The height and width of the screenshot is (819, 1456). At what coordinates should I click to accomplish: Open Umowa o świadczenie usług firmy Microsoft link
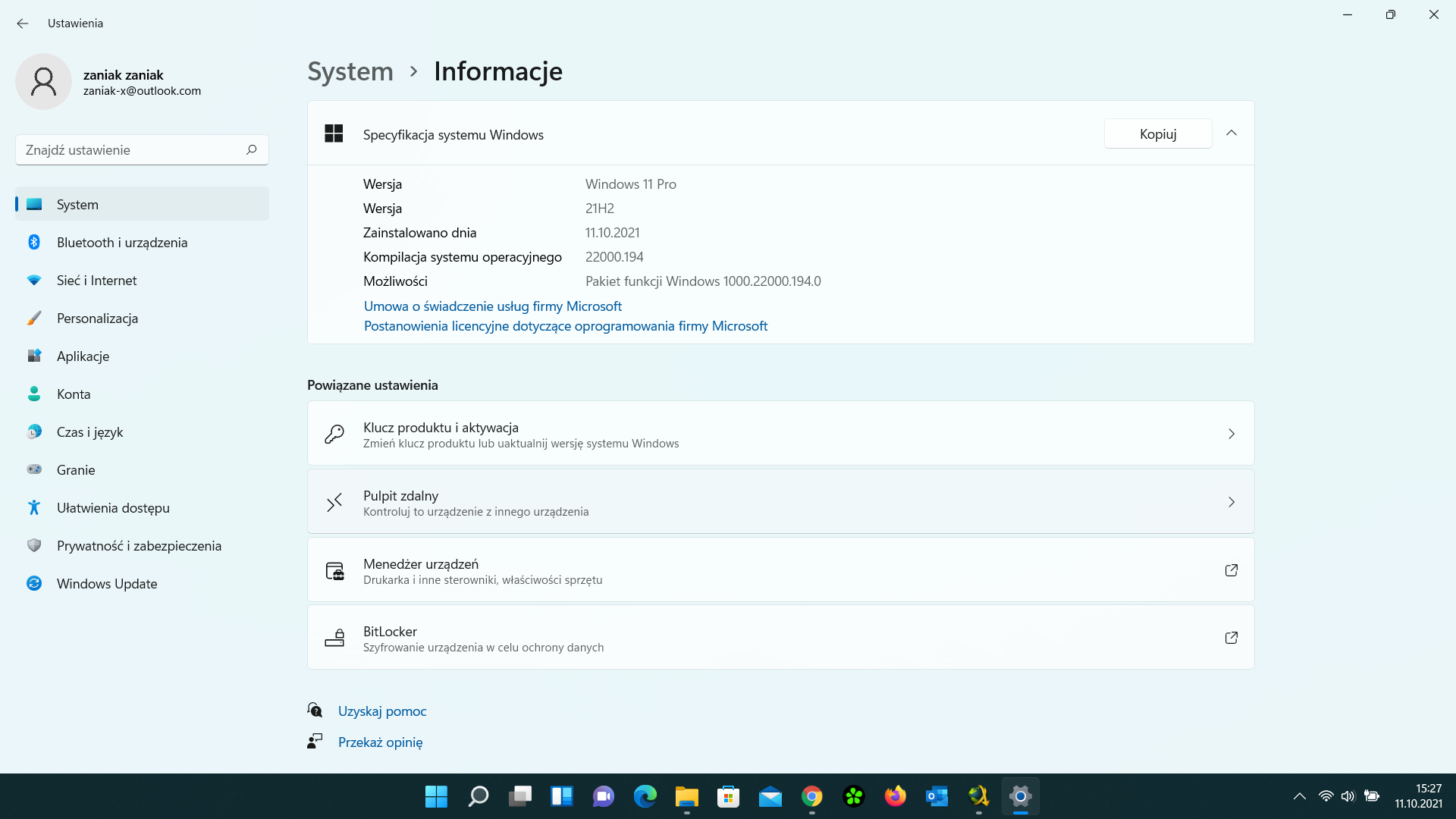pos(492,306)
